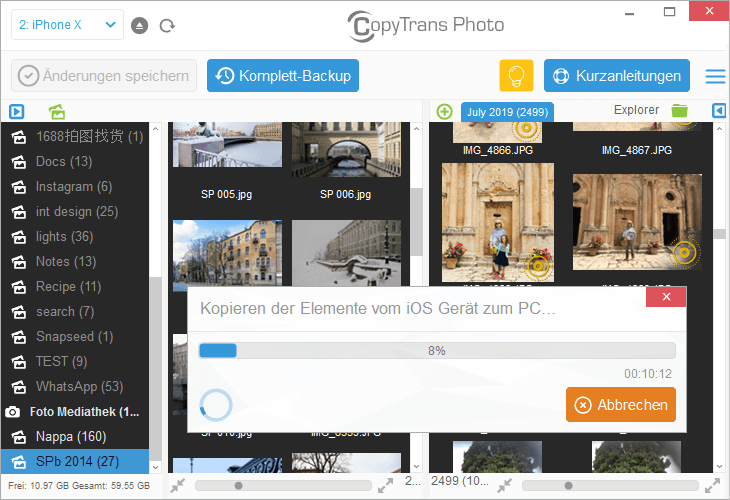Open thumbnail SP 006.jpg

point(346,149)
